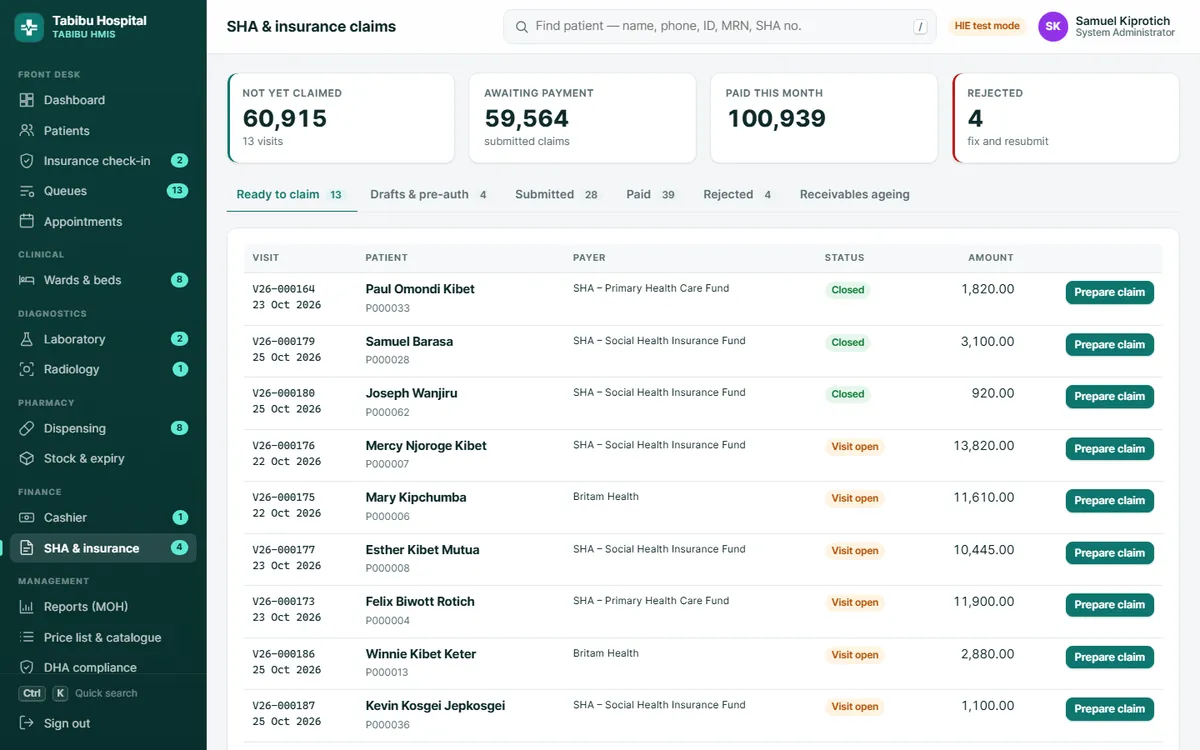The image size is (1200, 750).
Task: Click the Insurance check-in shield icon
Action: 27,161
